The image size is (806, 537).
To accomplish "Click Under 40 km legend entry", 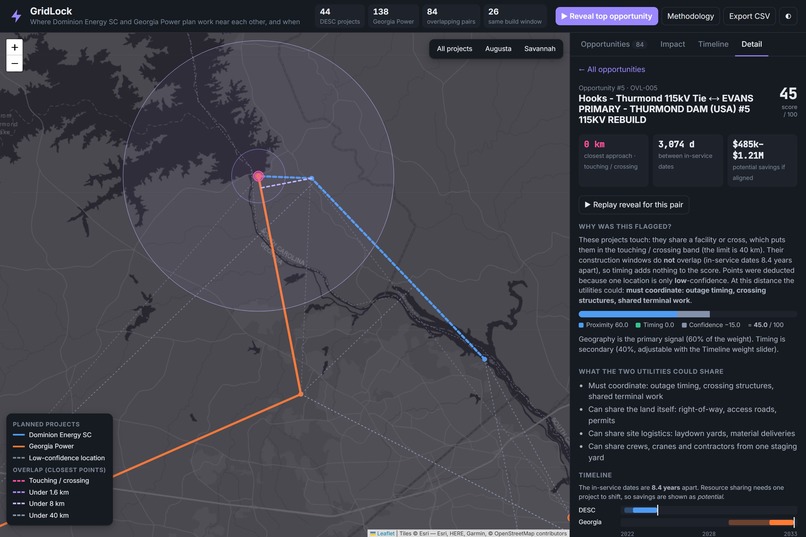I will 41,515.
